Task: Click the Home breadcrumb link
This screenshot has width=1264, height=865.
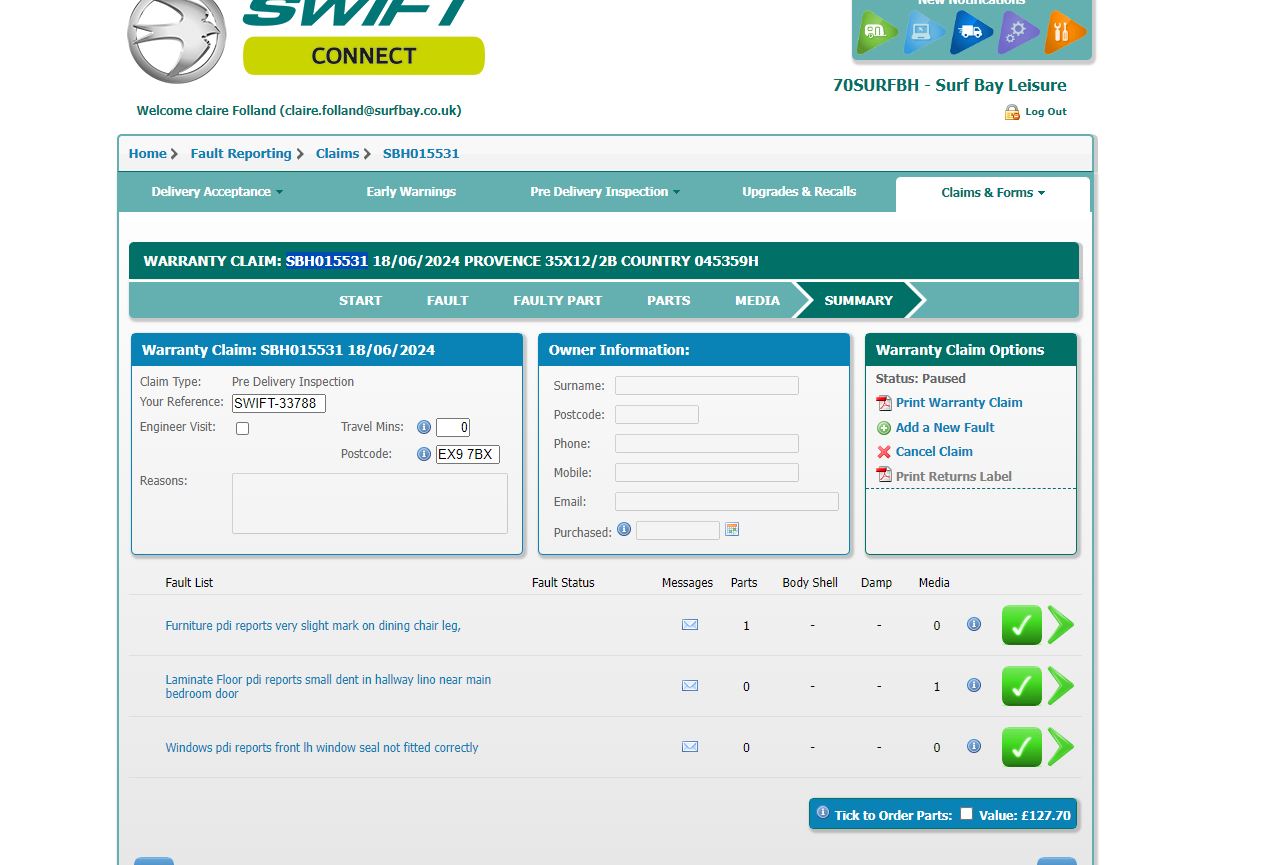Action: (x=147, y=153)
